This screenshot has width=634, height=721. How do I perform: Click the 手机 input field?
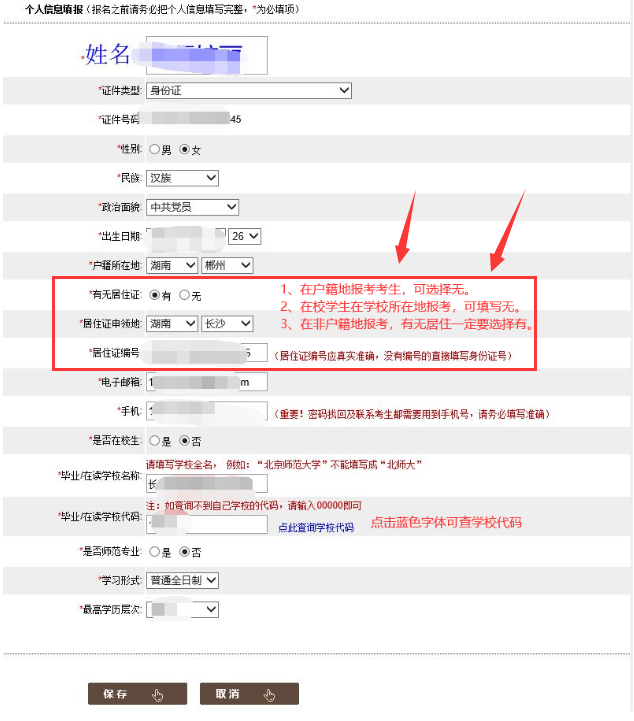[207, 411]
